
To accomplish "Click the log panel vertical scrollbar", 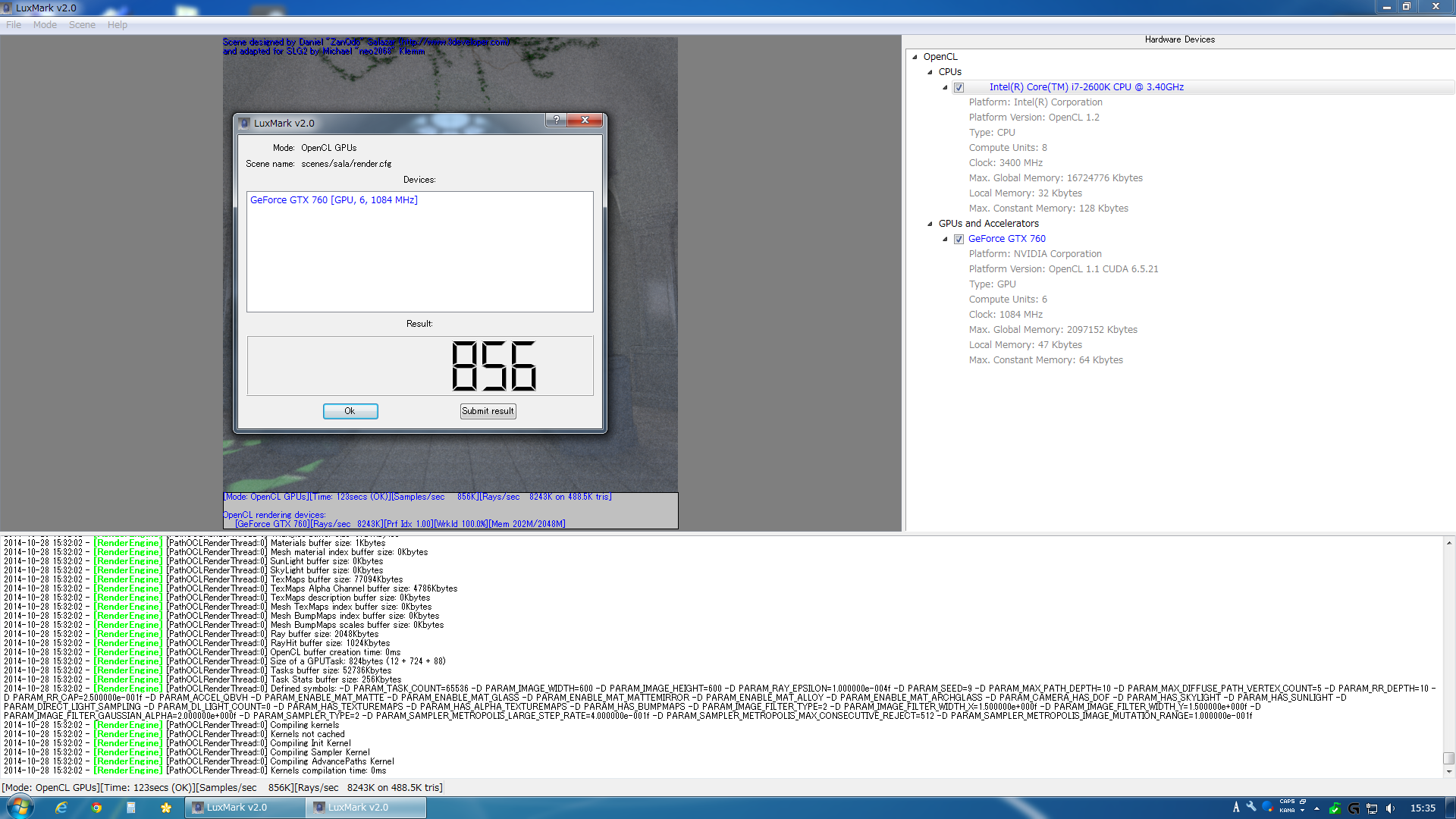I will (x=1448, y=758).
